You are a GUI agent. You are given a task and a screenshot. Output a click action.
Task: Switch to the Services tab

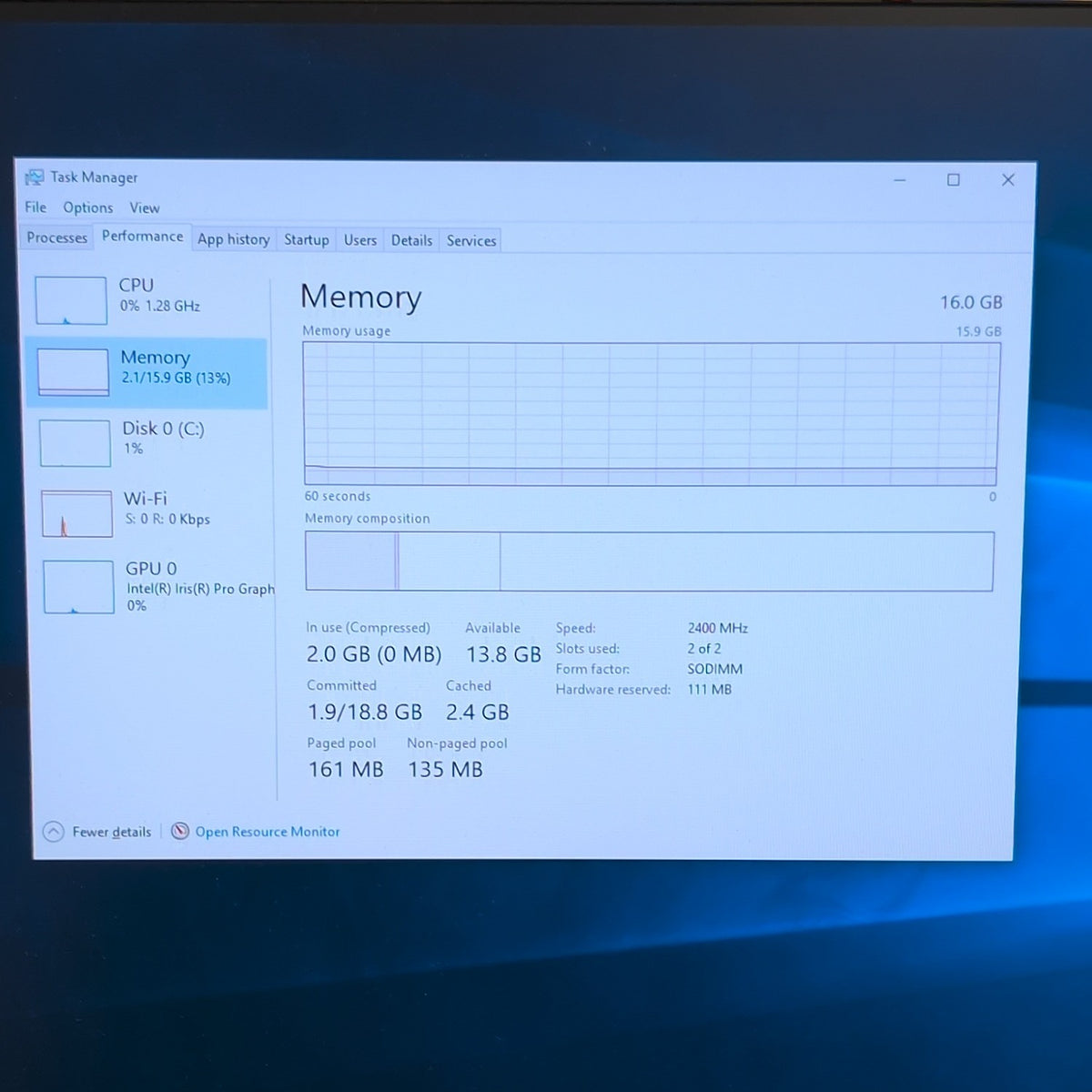471,241
